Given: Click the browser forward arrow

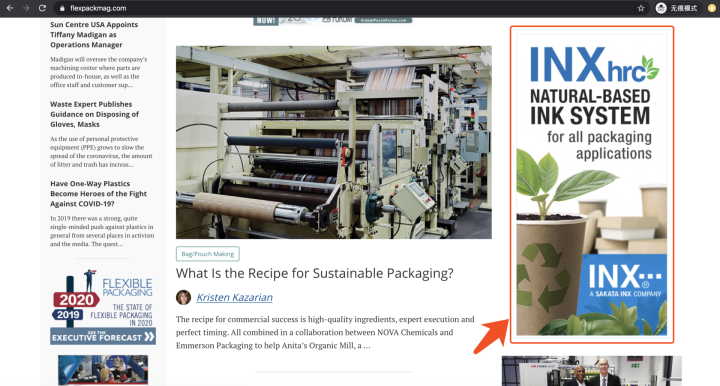Looking at the screenshot, I should (26, 8).
